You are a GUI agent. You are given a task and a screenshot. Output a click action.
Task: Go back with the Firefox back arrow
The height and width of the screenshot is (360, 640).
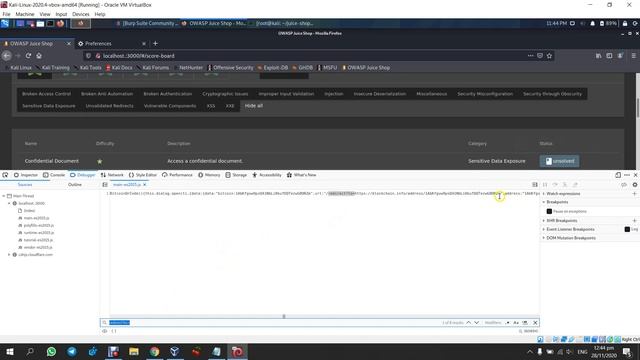tap(7, 56)
